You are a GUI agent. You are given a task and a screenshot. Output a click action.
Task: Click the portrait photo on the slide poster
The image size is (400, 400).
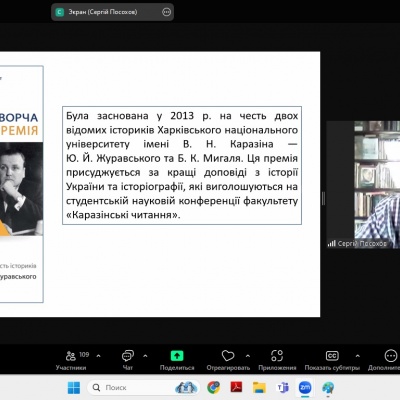(21, 189)
